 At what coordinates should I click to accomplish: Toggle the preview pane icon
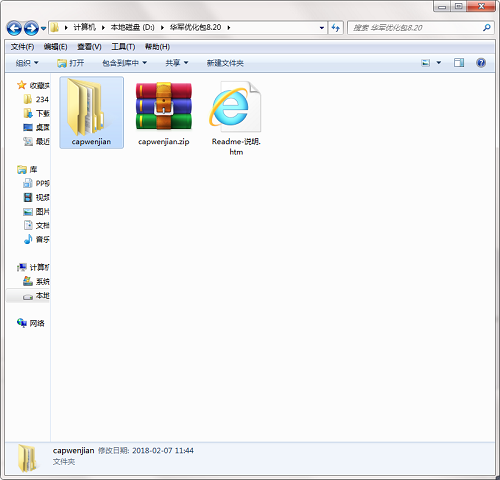click(x=459, y=63)
